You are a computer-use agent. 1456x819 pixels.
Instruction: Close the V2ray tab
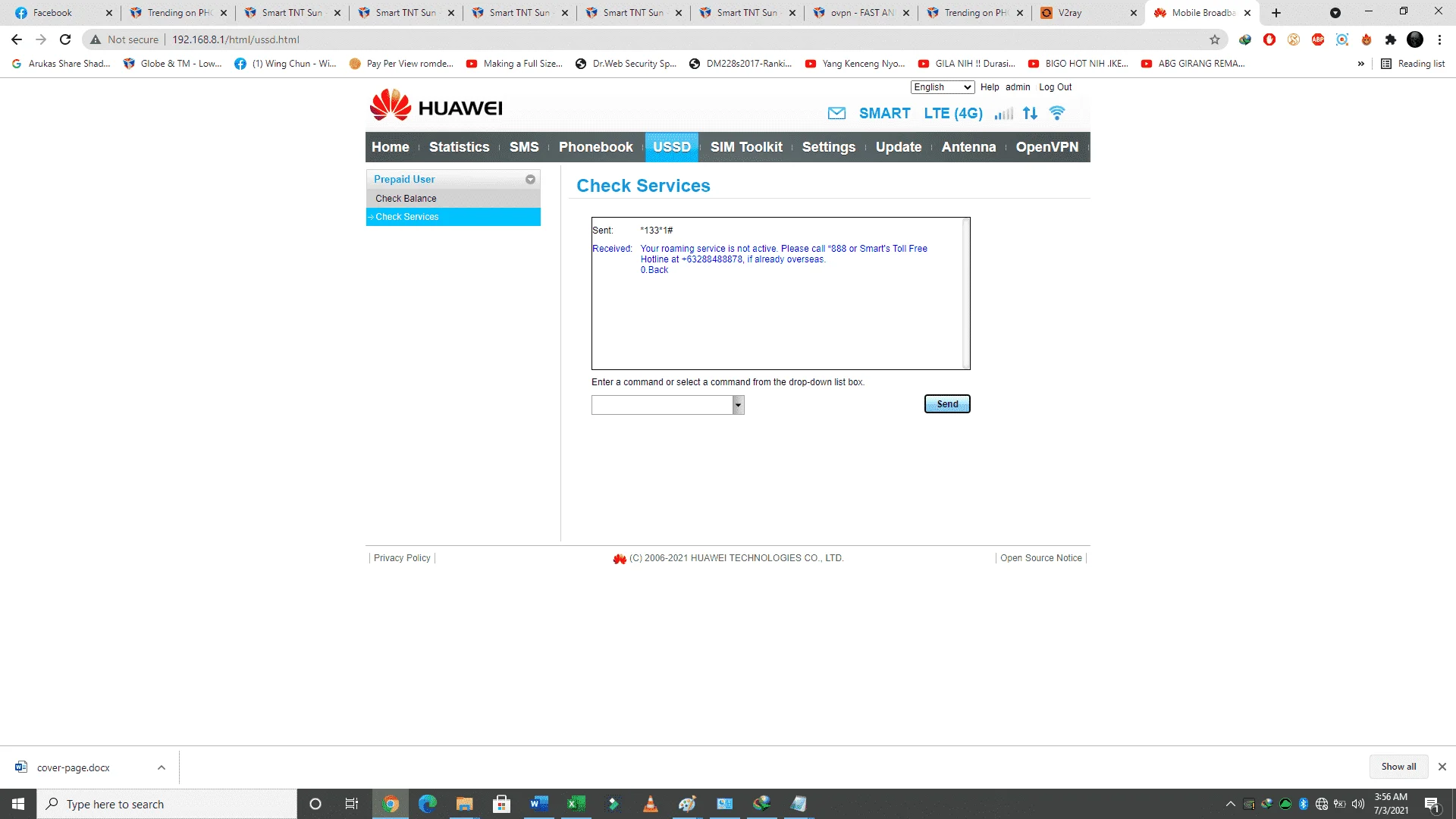point(1134,13)
